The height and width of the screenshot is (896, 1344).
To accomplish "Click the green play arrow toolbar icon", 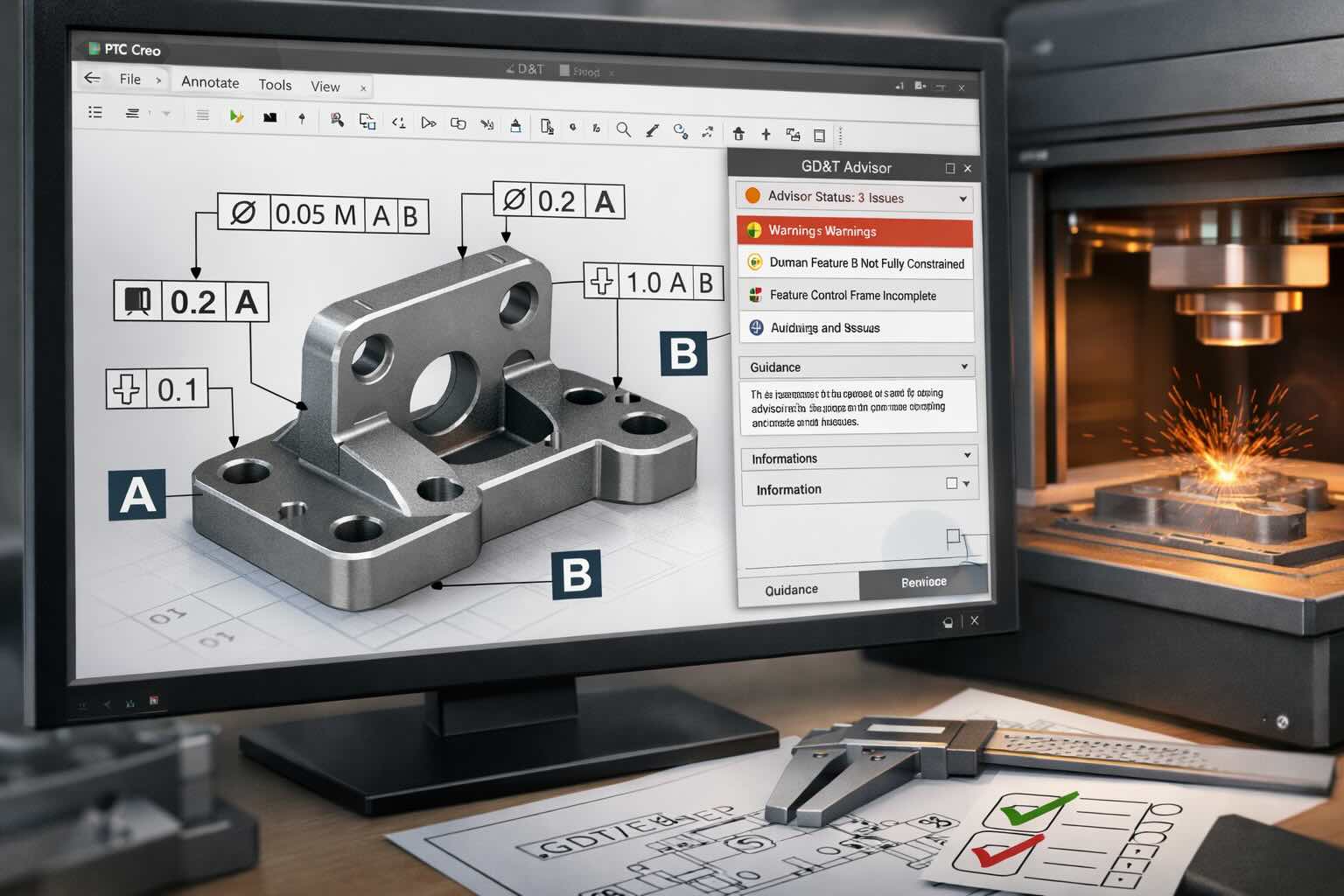I will point(235,116).
